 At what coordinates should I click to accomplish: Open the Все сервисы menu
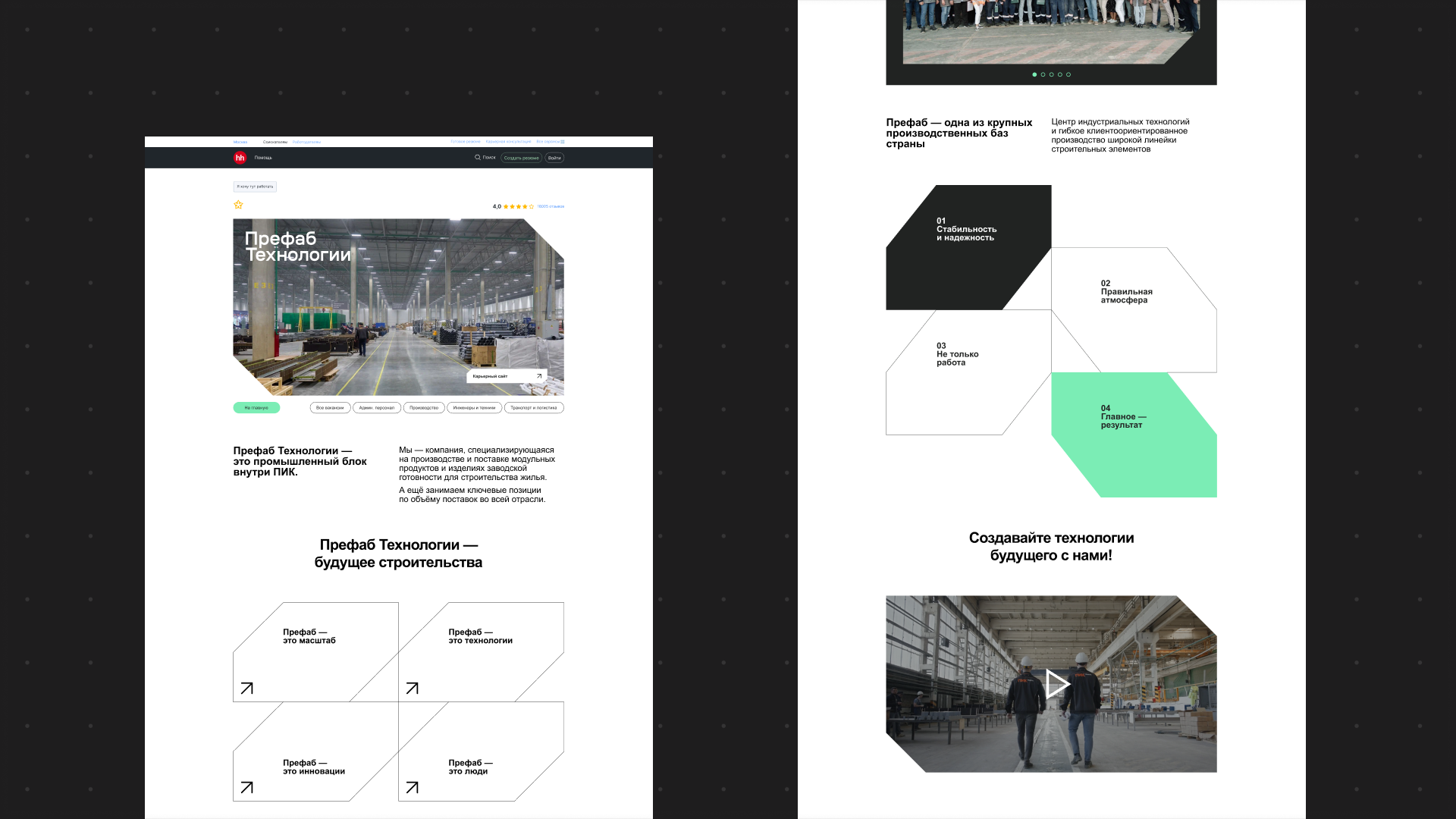click(550, 142)
